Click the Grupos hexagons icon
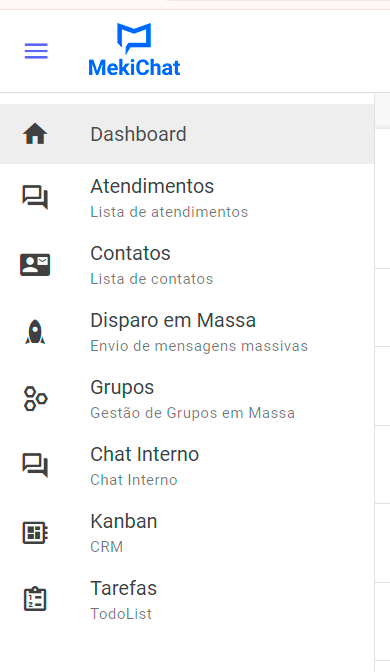390x672 pixels. pyautogui.click(x=35, y=399)
